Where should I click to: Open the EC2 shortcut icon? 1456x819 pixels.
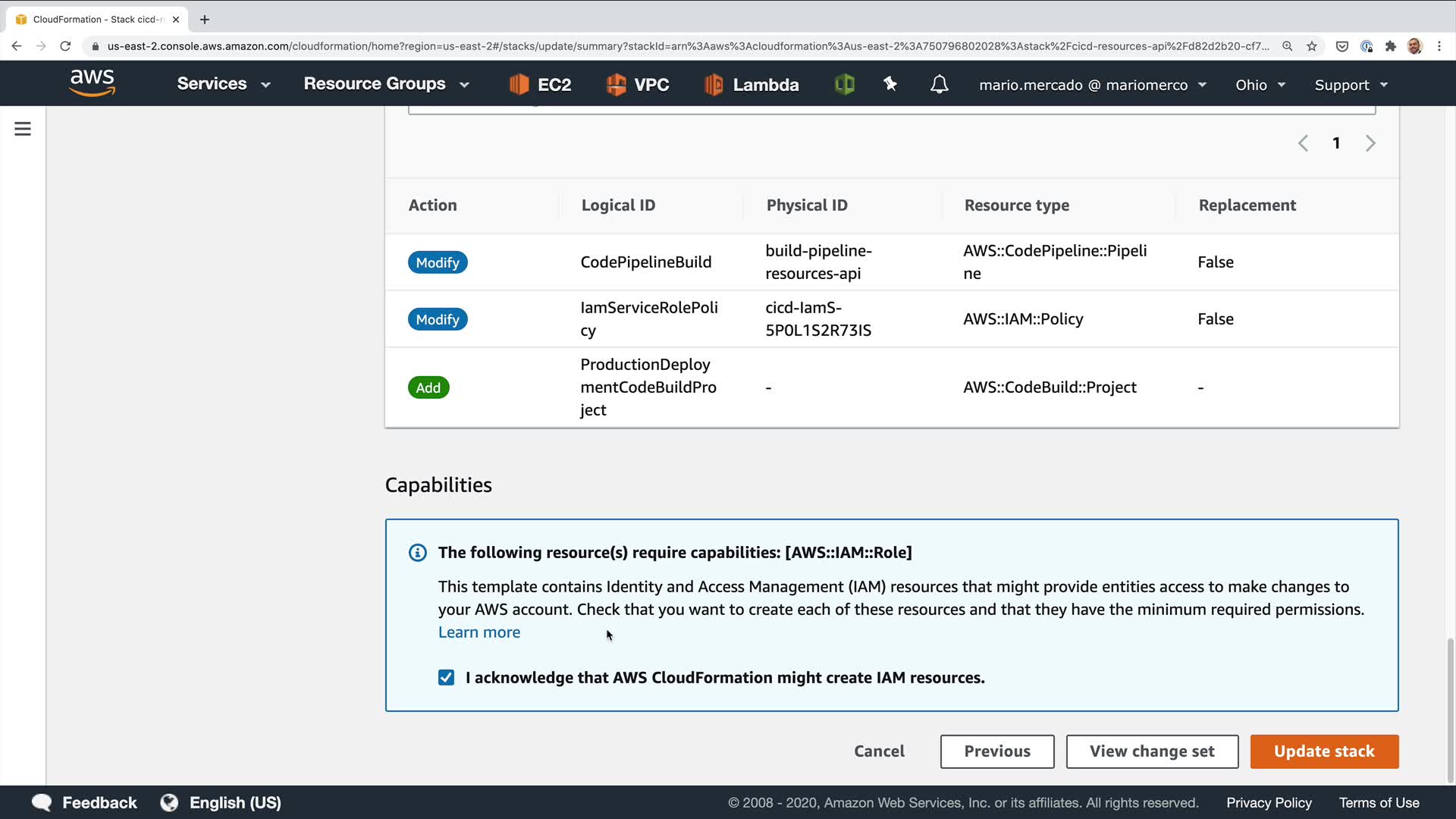click(541, 84)
